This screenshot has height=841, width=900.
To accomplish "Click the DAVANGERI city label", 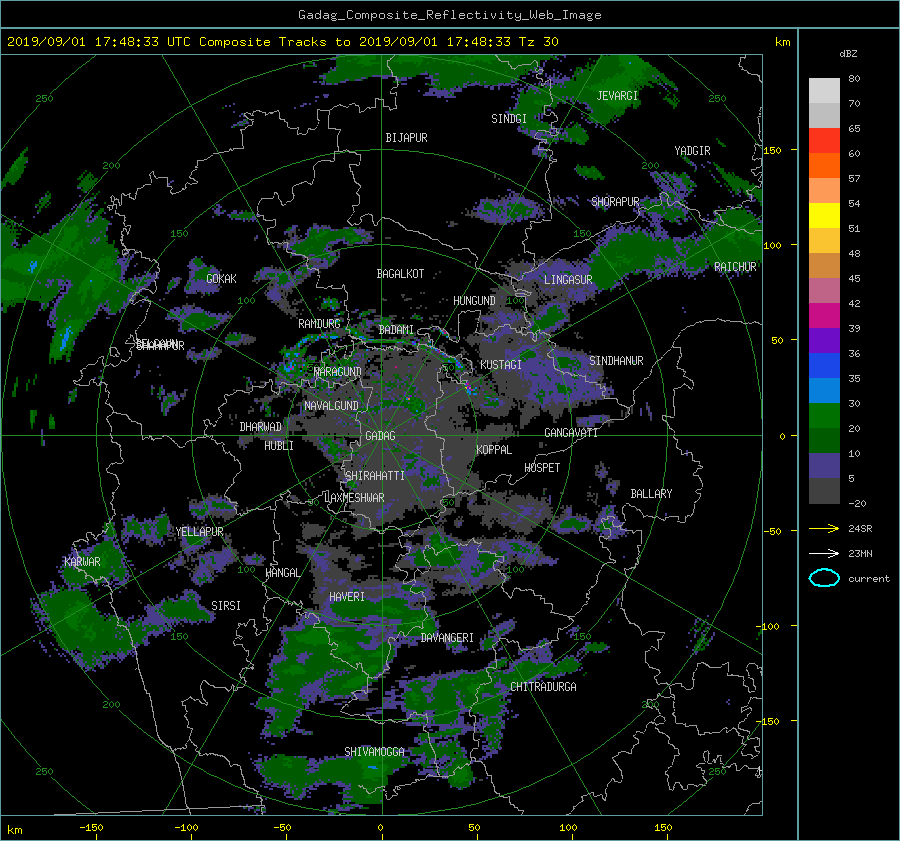I will [447, 638].
